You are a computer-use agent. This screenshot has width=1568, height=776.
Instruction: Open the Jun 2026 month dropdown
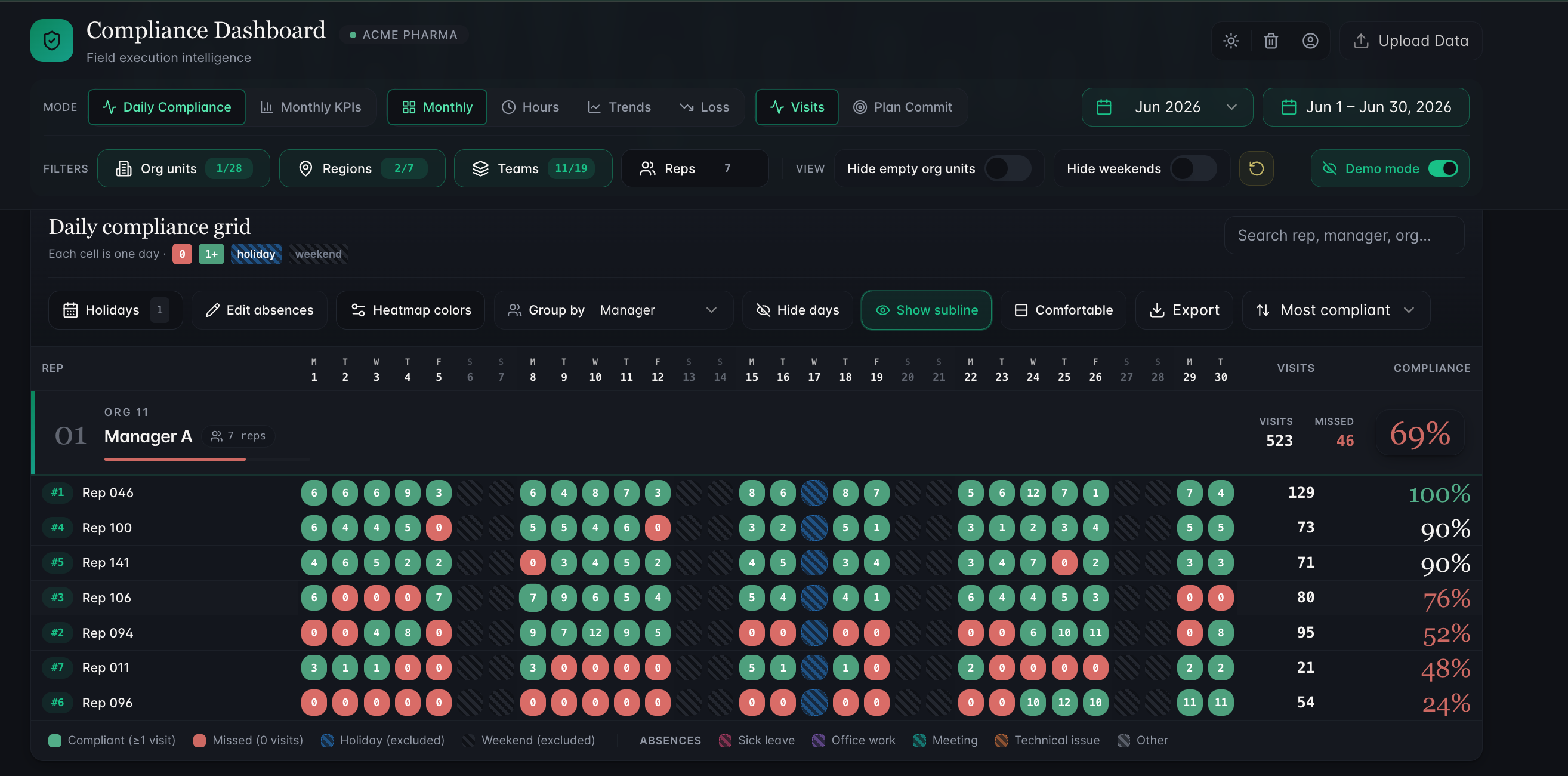tap(1167, 107)
